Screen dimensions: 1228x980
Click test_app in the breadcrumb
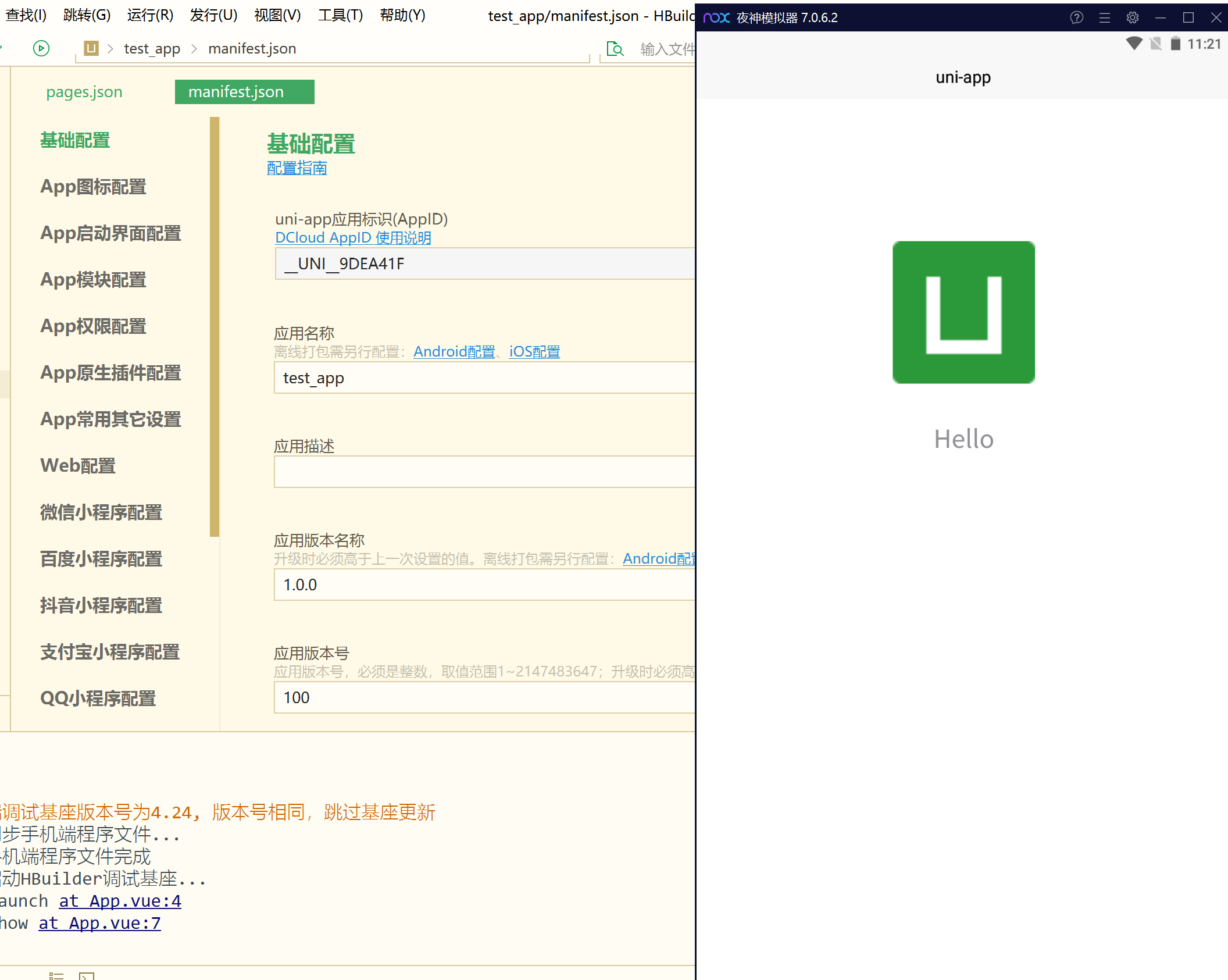pyautogui.click(x=152, y=49)
